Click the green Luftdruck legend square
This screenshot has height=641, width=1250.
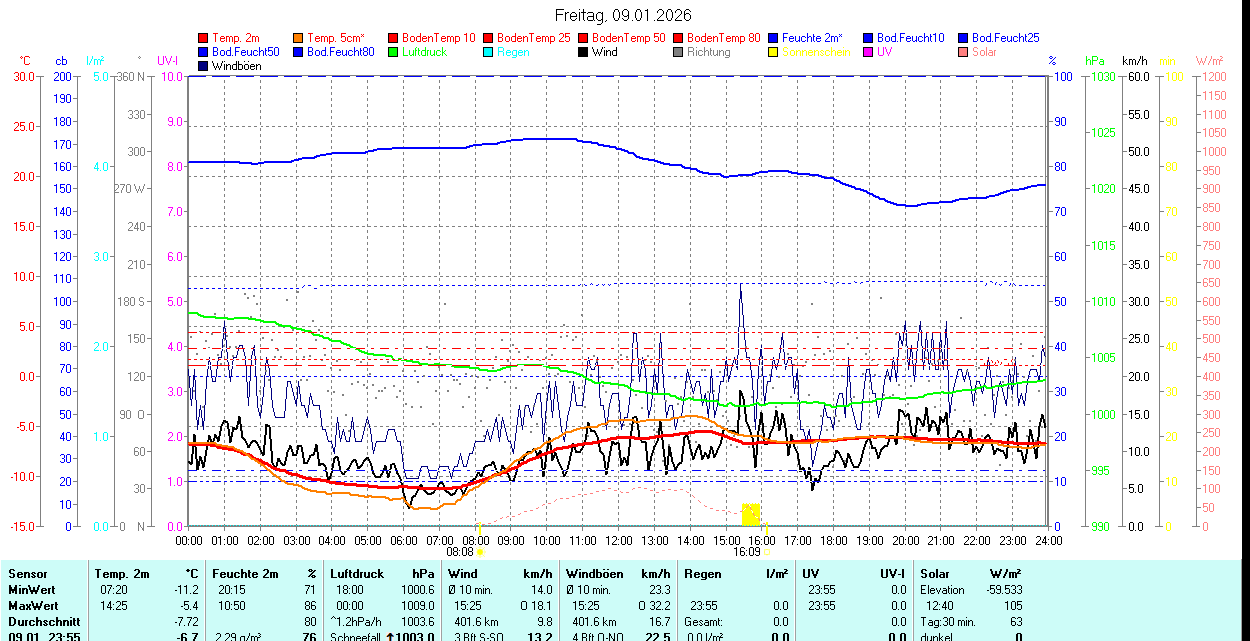(x=394, y=52)
